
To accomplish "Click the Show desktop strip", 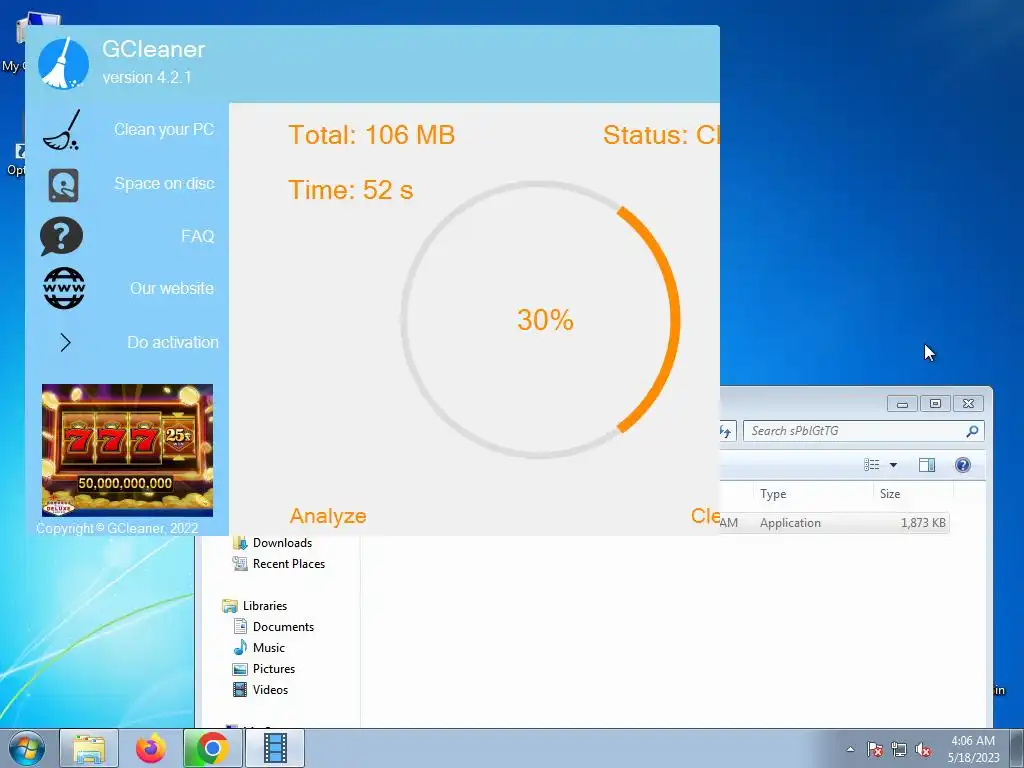I will pos(1017,748).
